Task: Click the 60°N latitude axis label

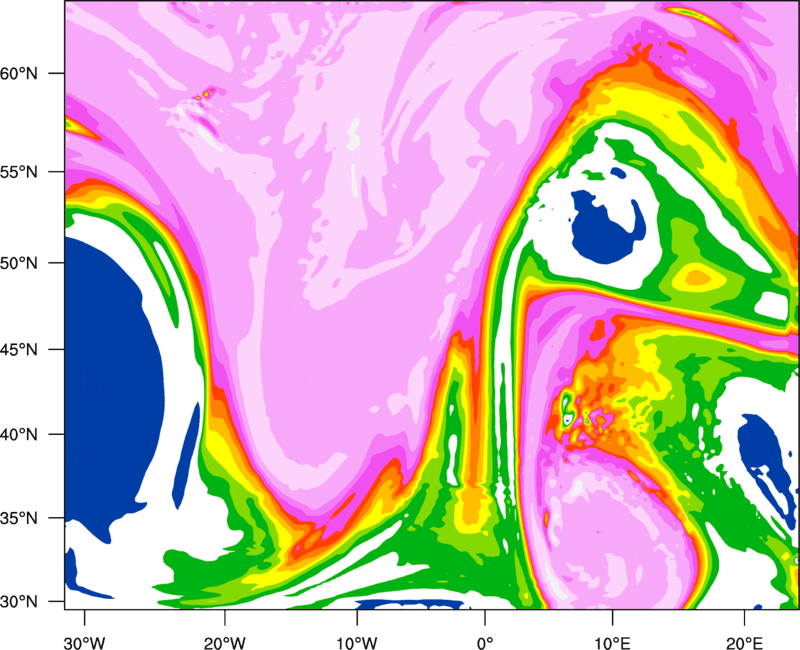Action: click(19, 73)
